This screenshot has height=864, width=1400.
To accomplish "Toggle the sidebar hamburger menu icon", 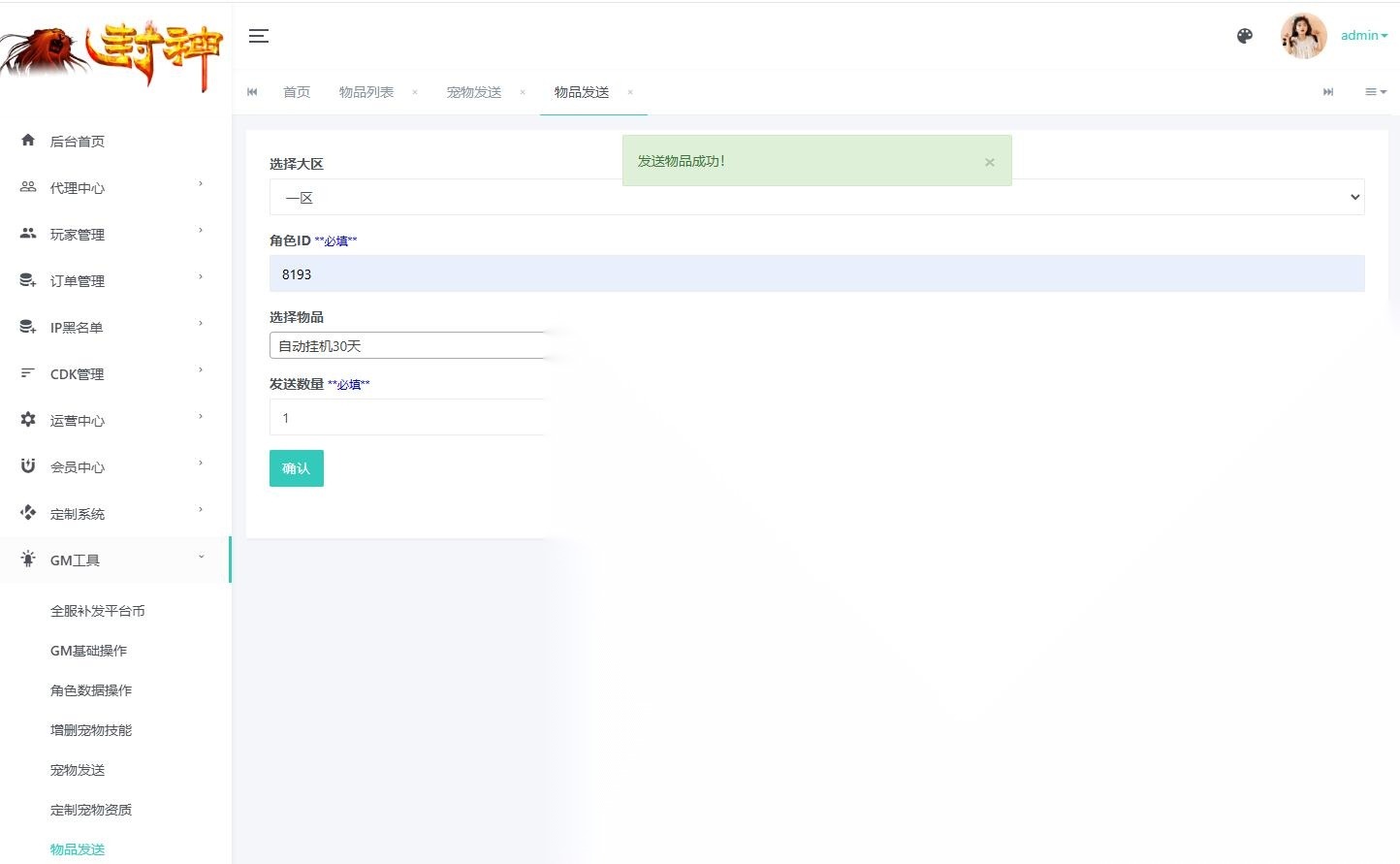I will coord(259,36).
